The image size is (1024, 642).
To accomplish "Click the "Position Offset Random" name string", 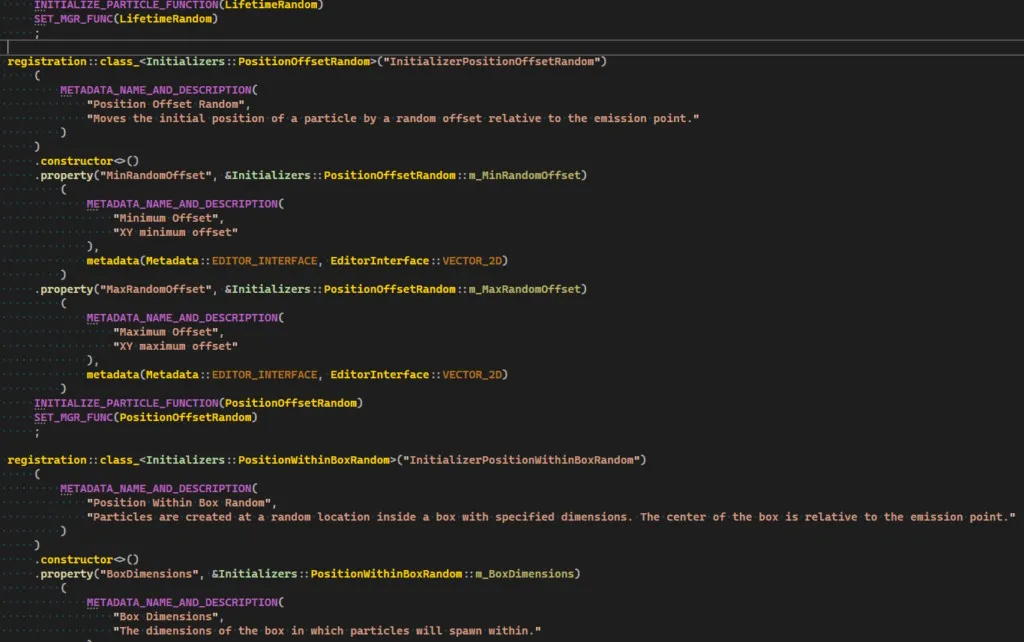I will (166, 104).
